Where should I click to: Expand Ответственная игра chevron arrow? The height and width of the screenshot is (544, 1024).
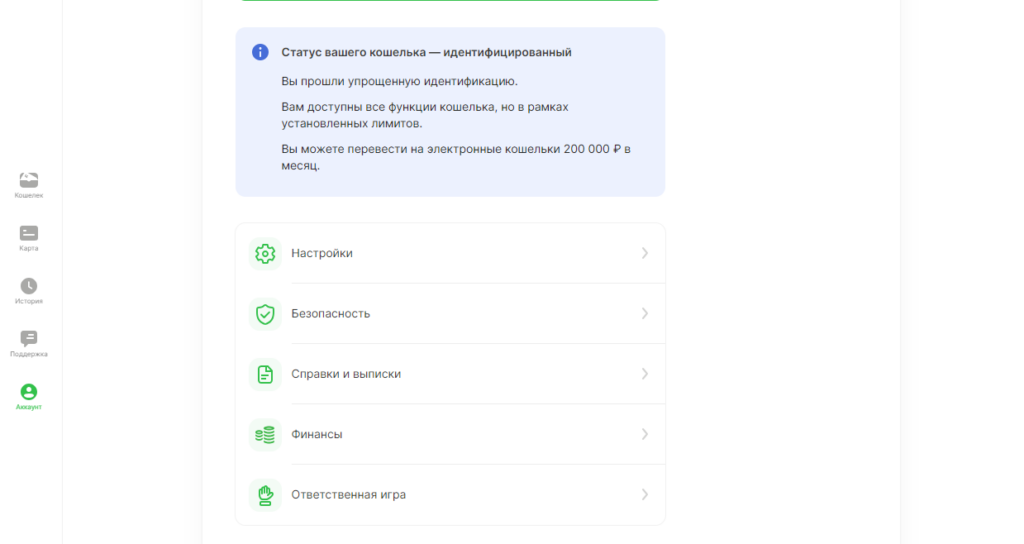coord(645,494)
